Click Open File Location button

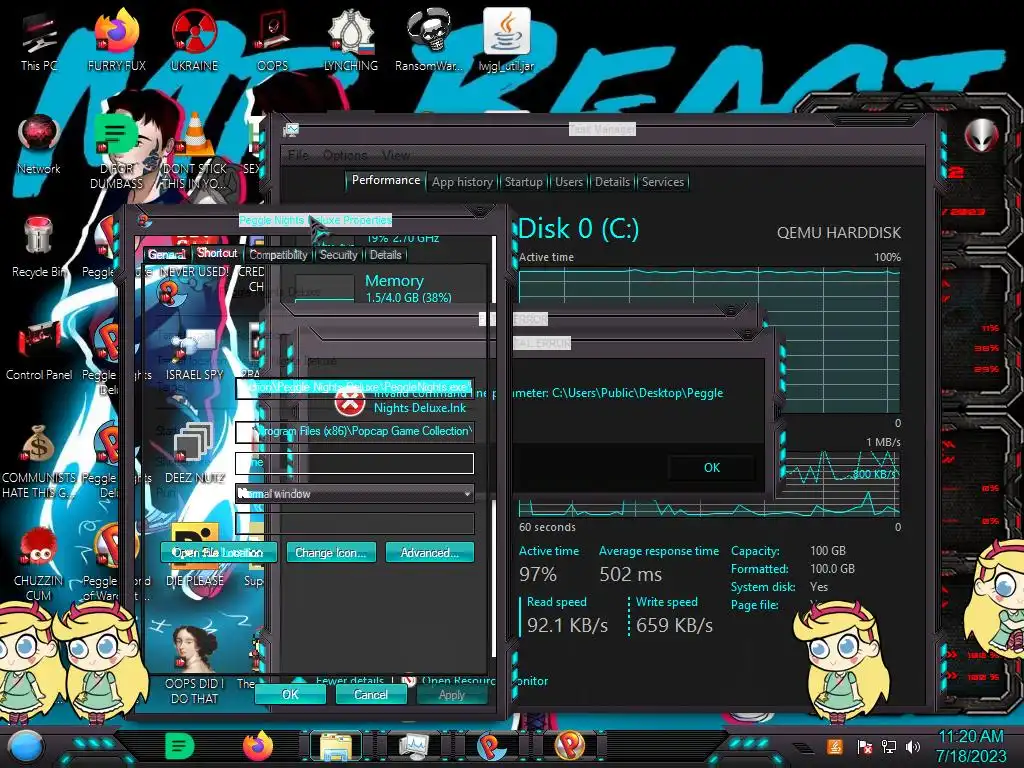click(218, 552)
